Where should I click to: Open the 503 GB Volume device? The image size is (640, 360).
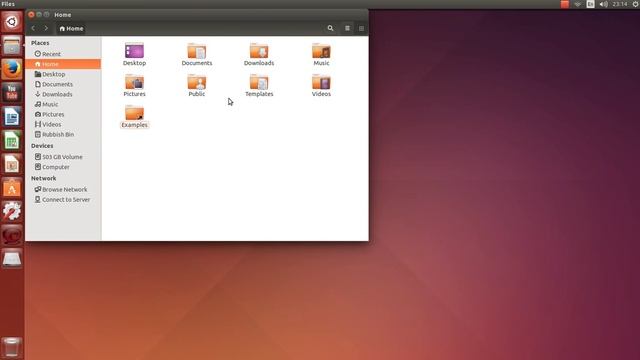click(x=63, y=157)
